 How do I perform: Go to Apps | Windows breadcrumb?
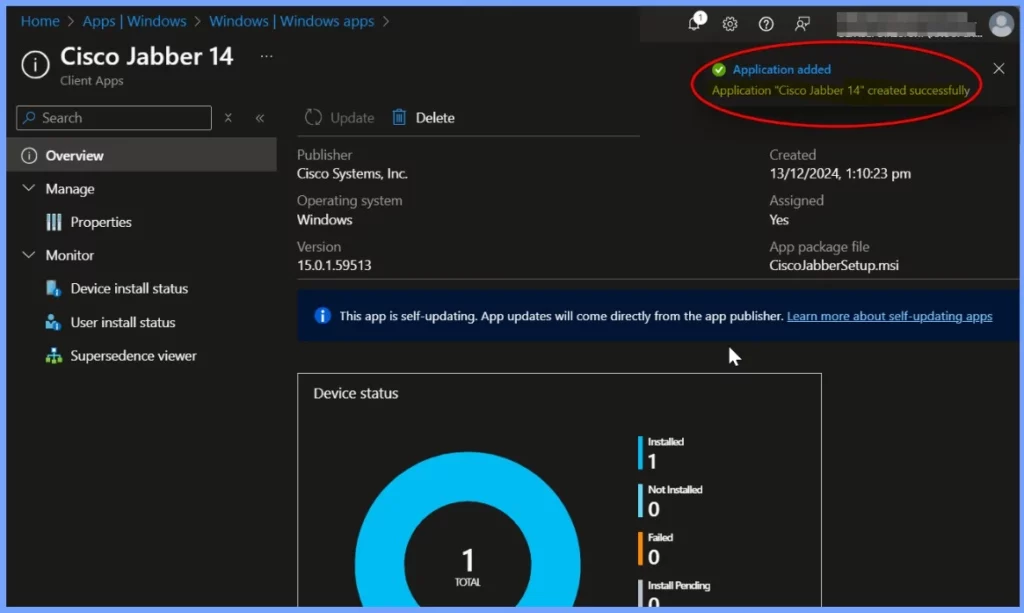(135, 21)
